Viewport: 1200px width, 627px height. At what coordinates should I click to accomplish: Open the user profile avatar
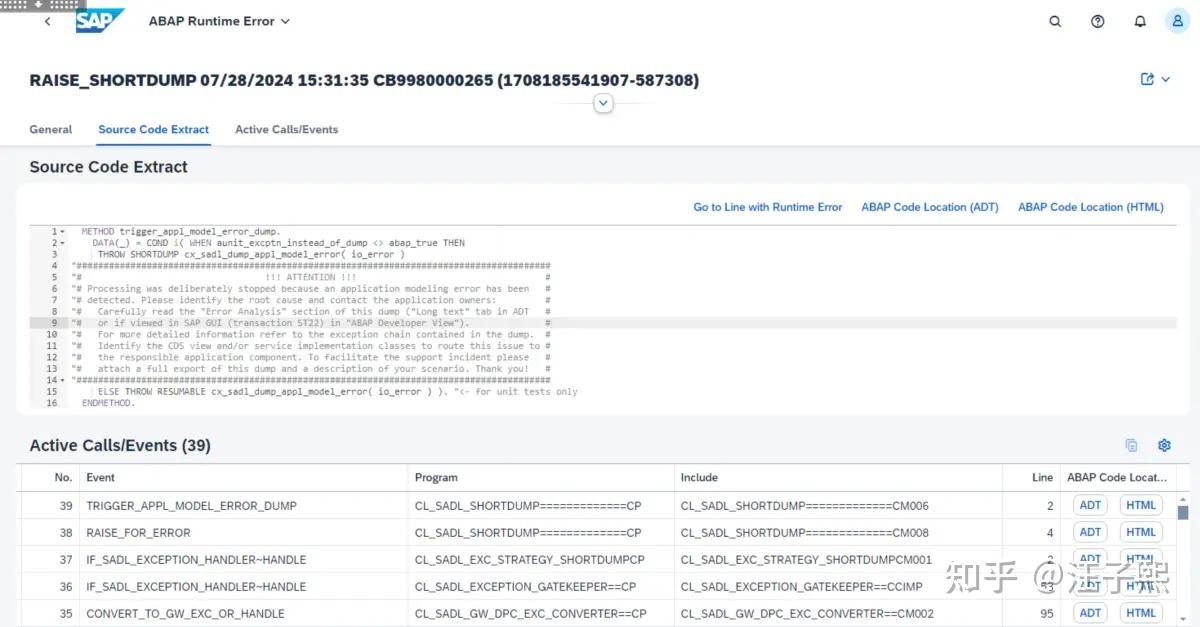1176,20
